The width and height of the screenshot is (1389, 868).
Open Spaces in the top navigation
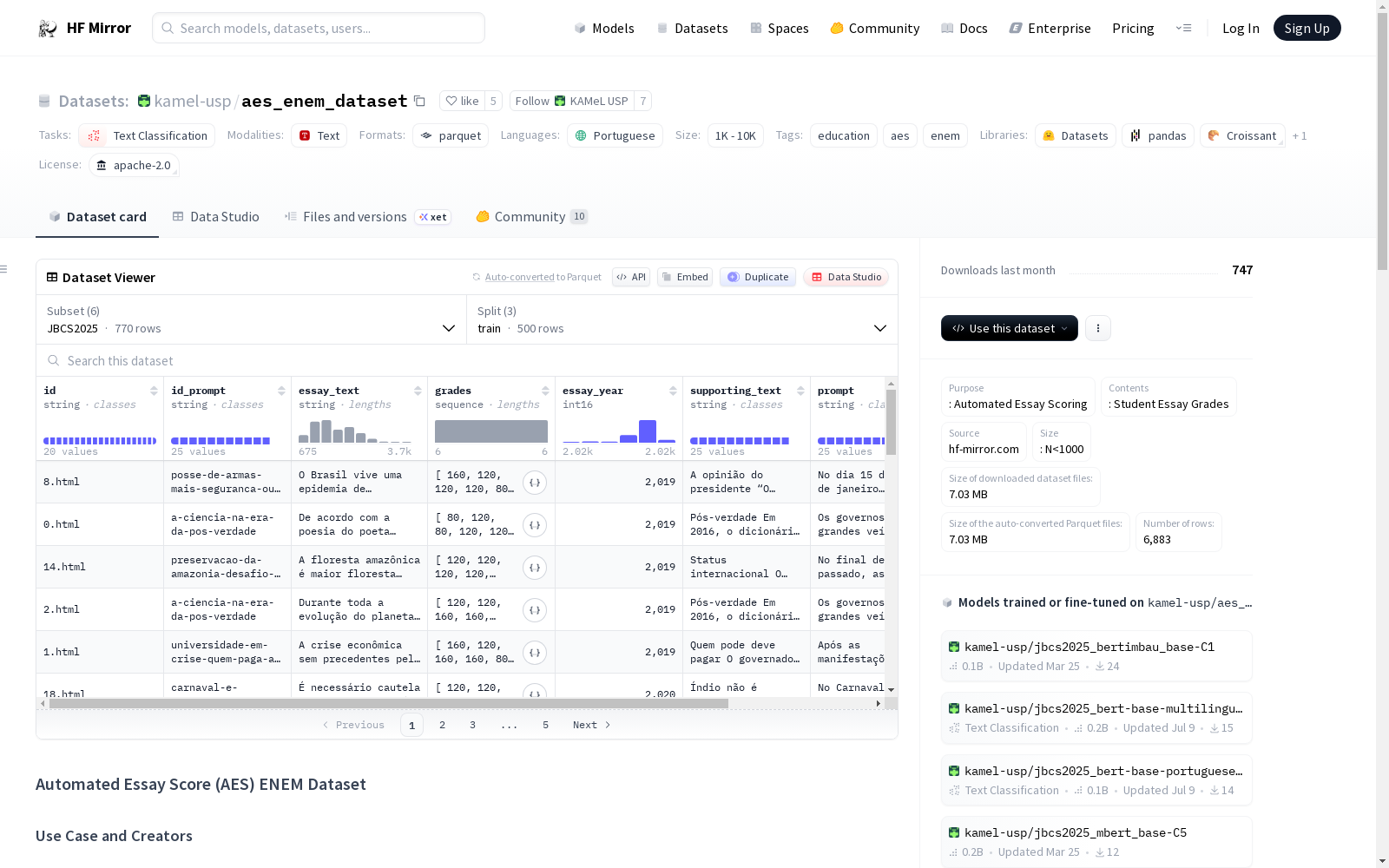point(780,28)
